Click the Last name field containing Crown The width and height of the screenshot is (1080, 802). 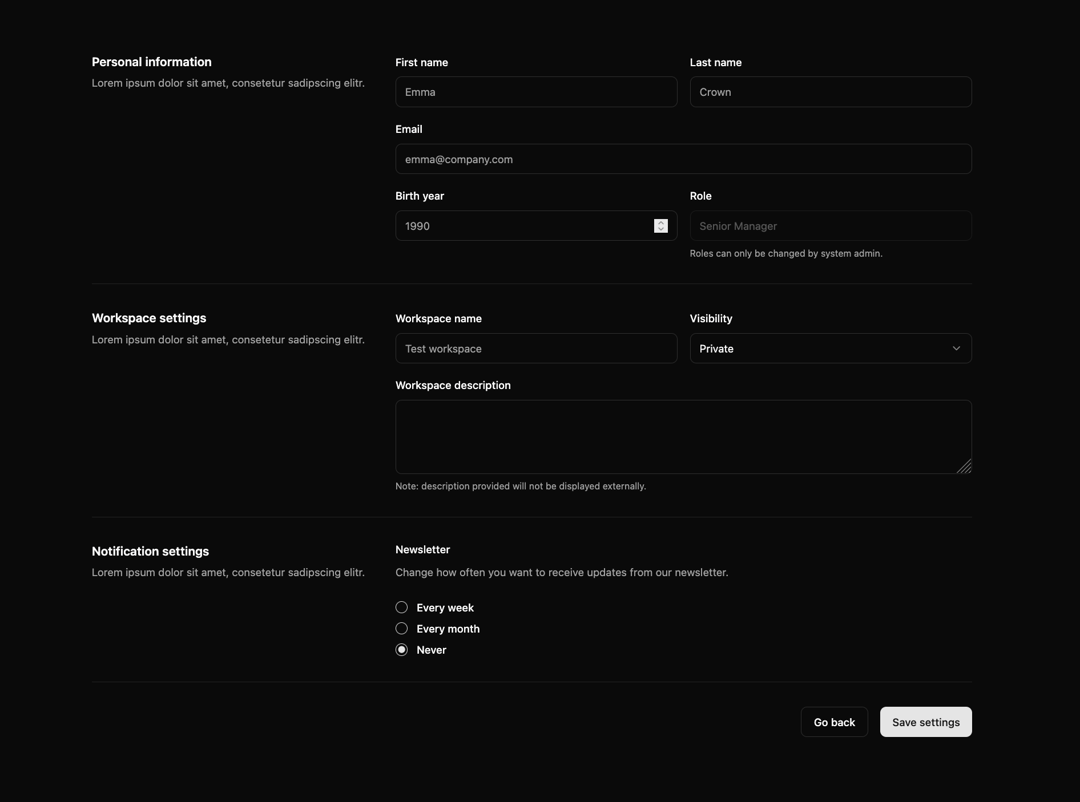click(x=831, y=92)
